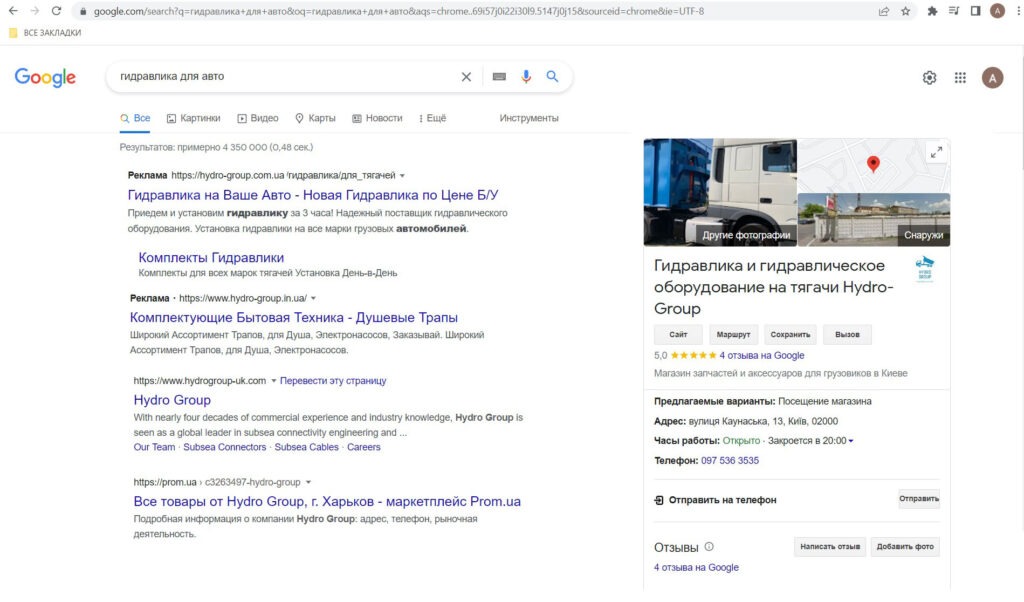Open the 'Our Team' sitelink
Image resolution: width=1024 pixels, height=602 pixels.
(x=154, y=447)
